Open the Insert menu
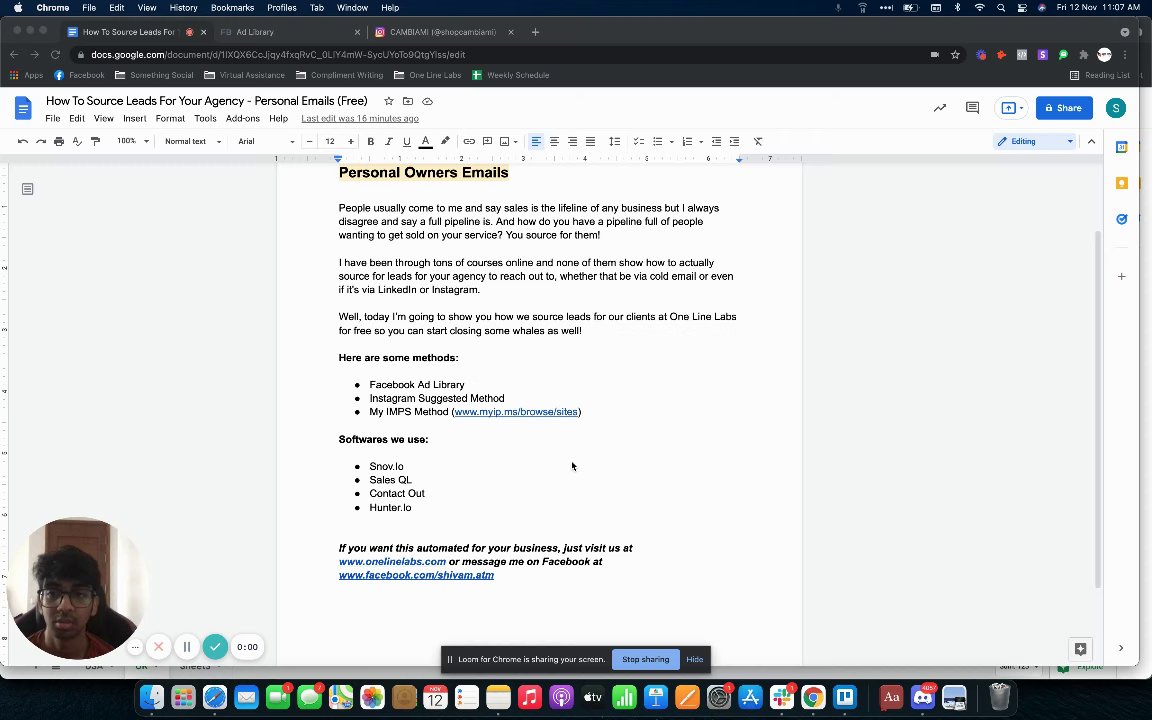The height and width of the screenshot is (720, 1152). pyautogui.click(x=134, y=118)
